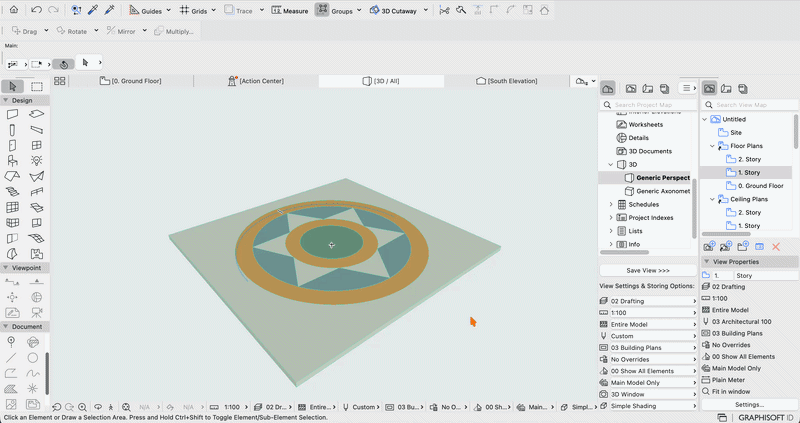Focus the Search Project Map field
Image resolution: width=800 pixels, height=423 pixels.
point(648,105)
